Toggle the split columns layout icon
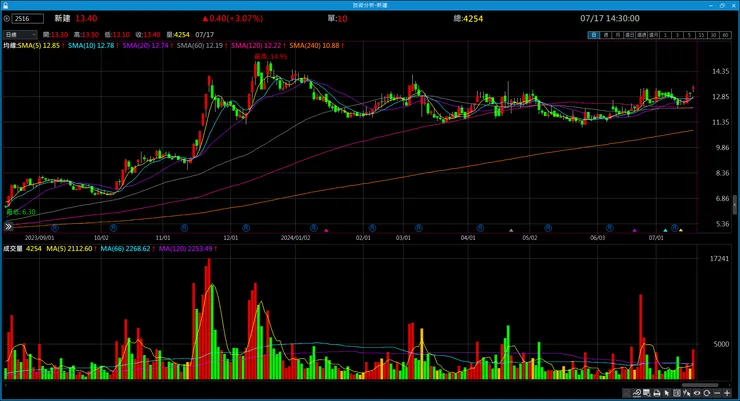740x401 pixels. tap(677, 393)
